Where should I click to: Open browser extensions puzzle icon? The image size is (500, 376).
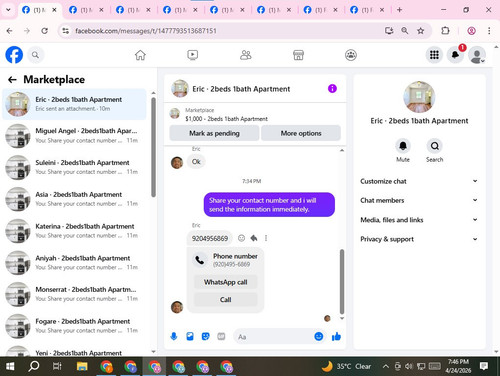445,31
